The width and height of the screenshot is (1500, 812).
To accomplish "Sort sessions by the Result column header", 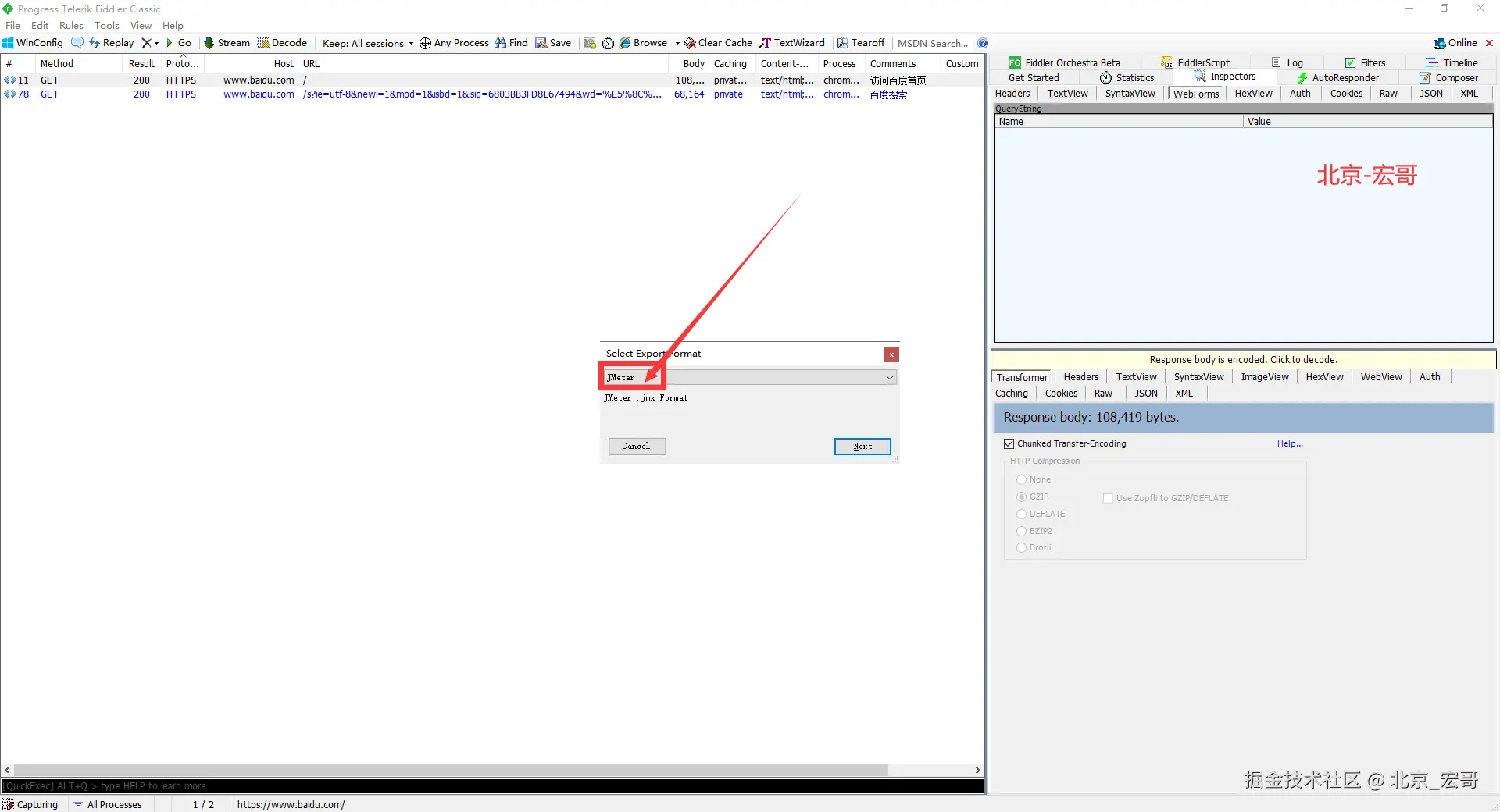I will point(141,64).
